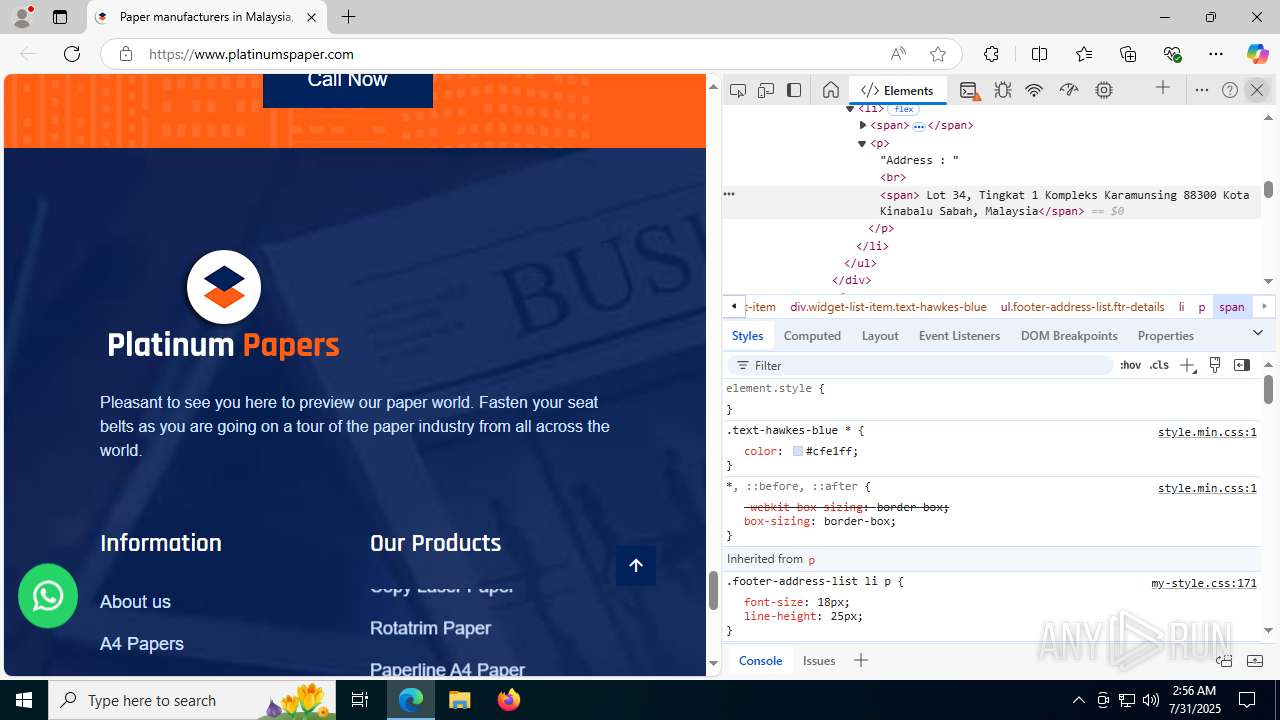This screenshot has width=1280, height=720.
Task: Switch to the Layout tab
Action: tap(880, 336)
